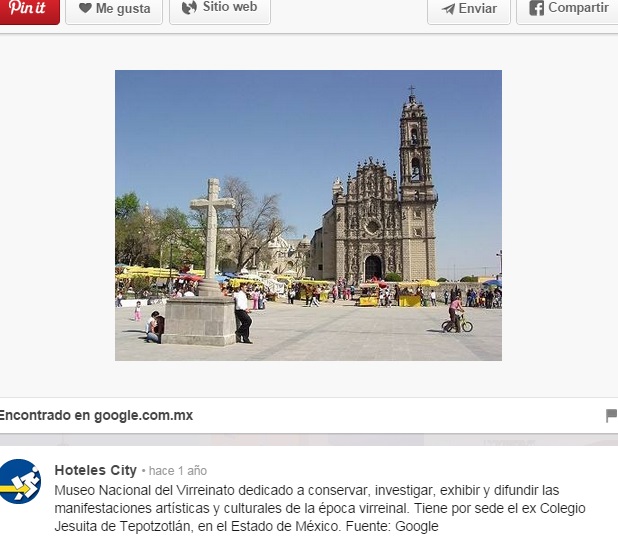Click the red Pin it button
Image resolution: width=618 pixels, height=543 pixels.
click(x=28, y=9)
